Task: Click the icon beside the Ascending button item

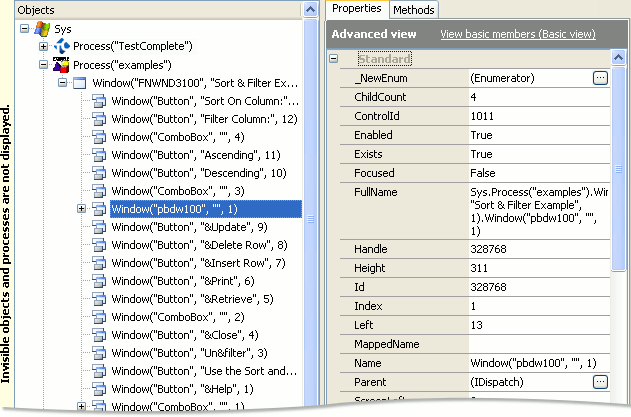Action: tap(99, 155)
